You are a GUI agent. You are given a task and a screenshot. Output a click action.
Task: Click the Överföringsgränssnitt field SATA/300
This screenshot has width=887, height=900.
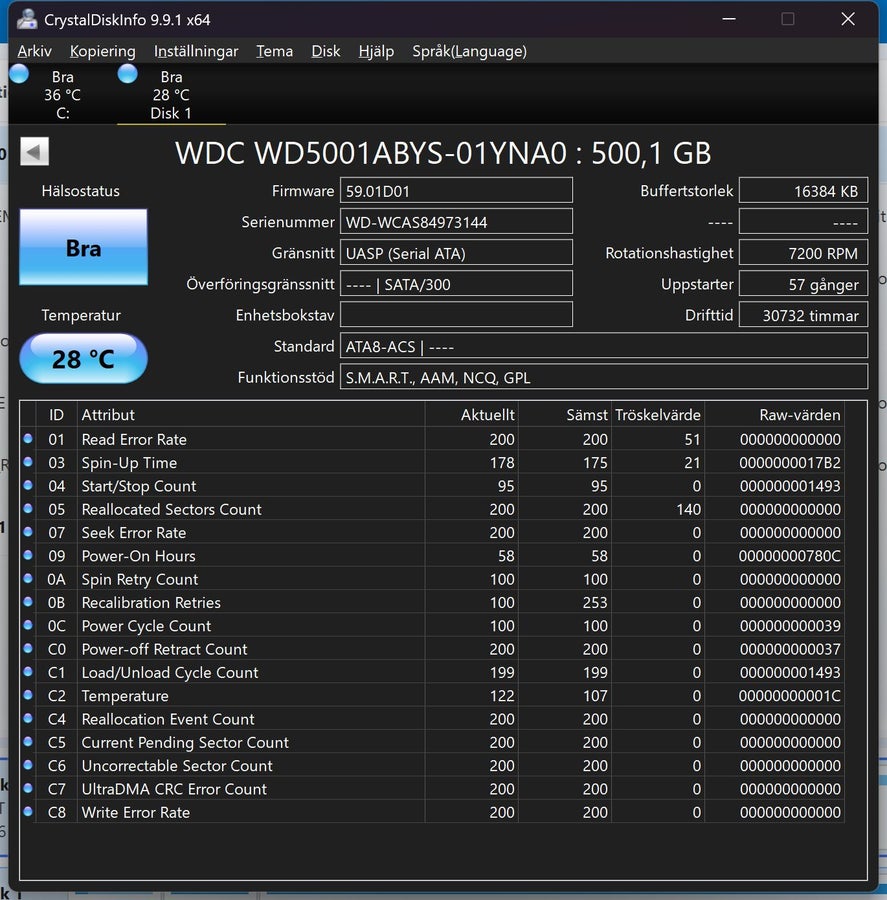pos(456,284)
